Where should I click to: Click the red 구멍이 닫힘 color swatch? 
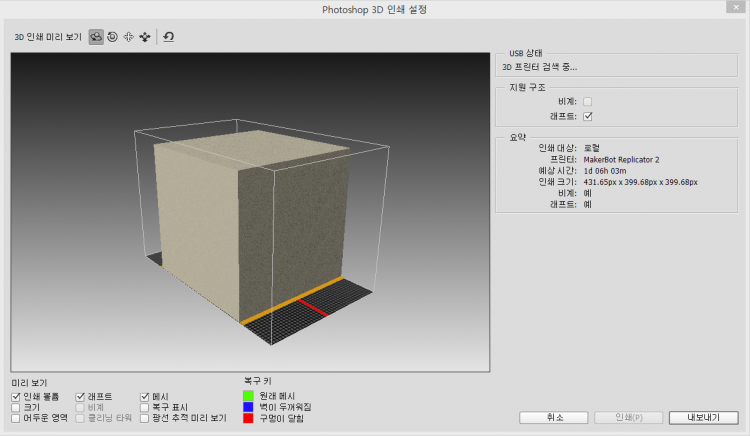pyautogui.click(x=249, y=419)
